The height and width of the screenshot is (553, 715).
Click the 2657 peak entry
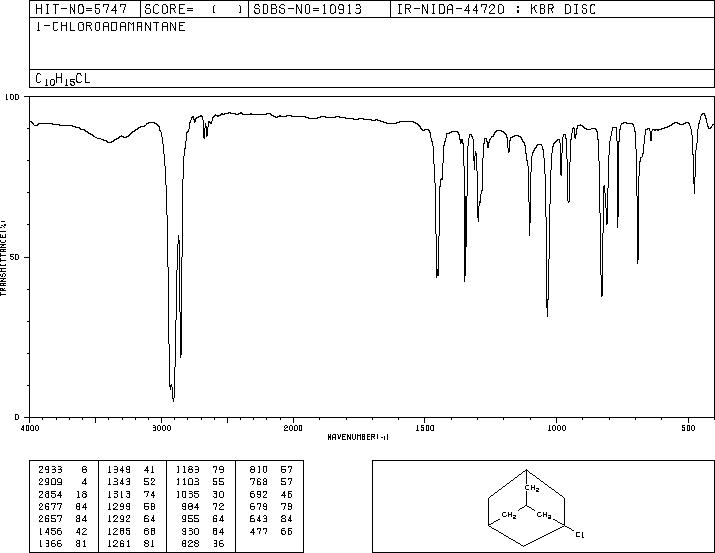[63, 519]
